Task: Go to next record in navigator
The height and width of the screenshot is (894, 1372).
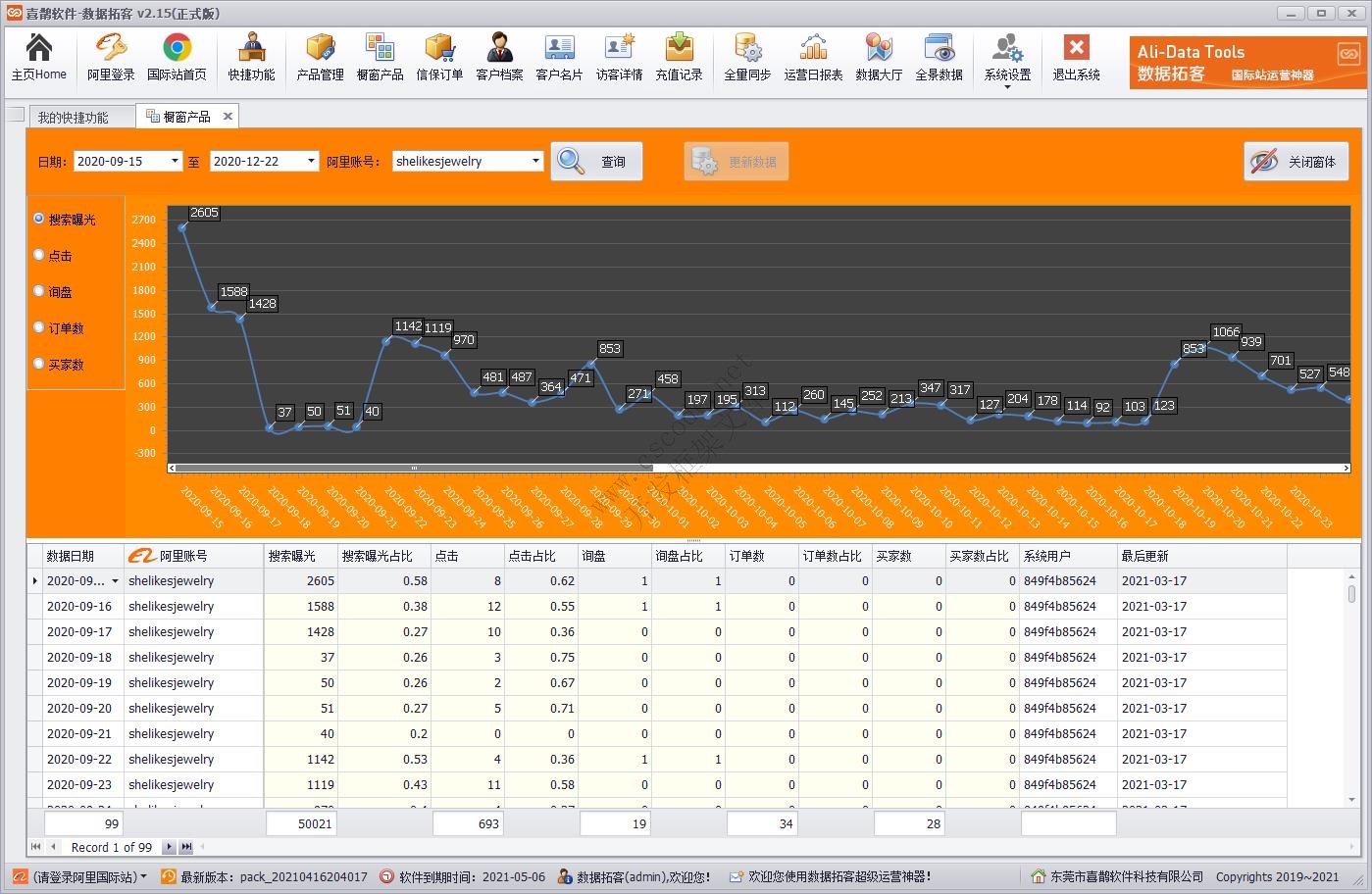Action: 169,847
